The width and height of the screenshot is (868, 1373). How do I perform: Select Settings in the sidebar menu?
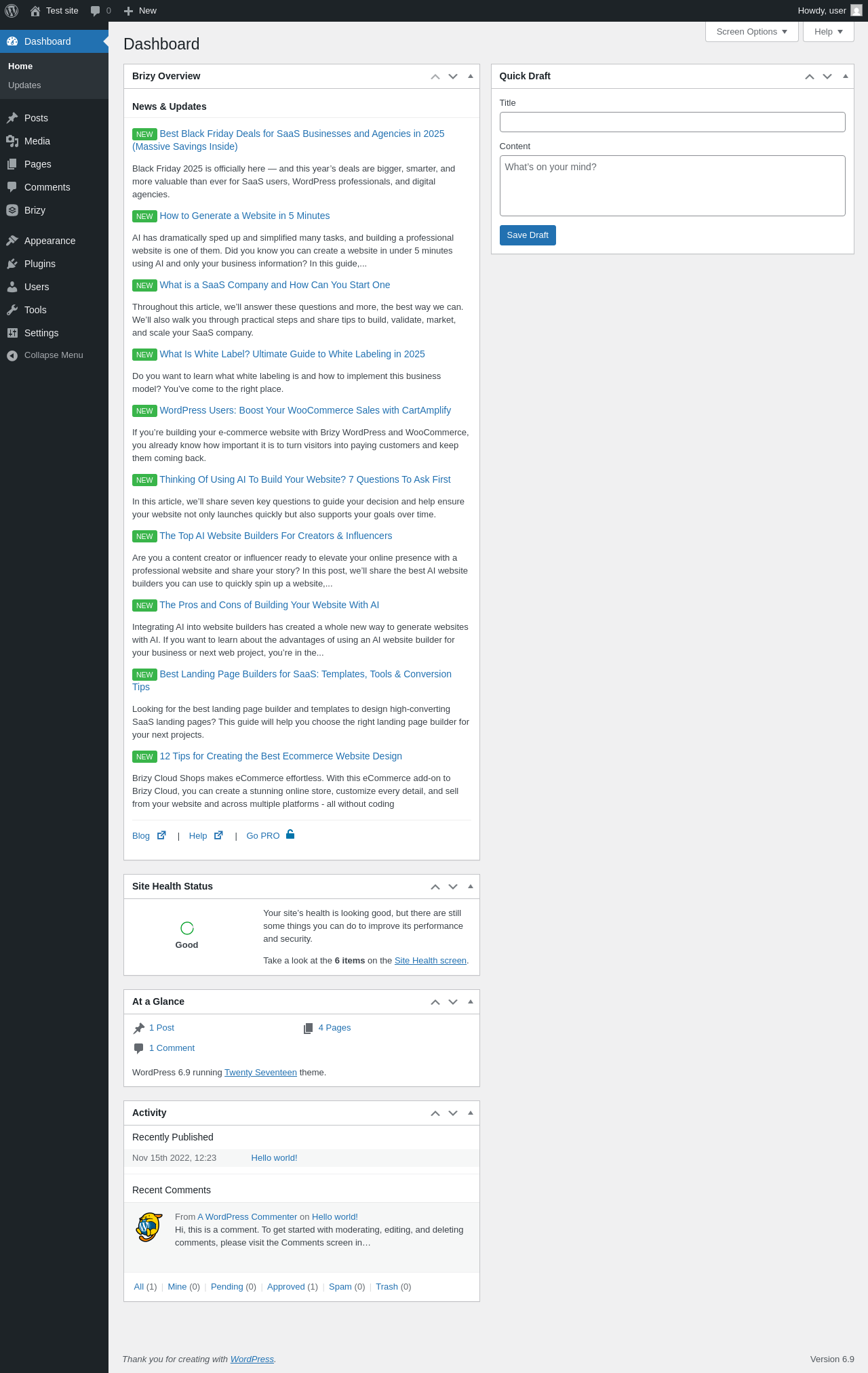41,333
